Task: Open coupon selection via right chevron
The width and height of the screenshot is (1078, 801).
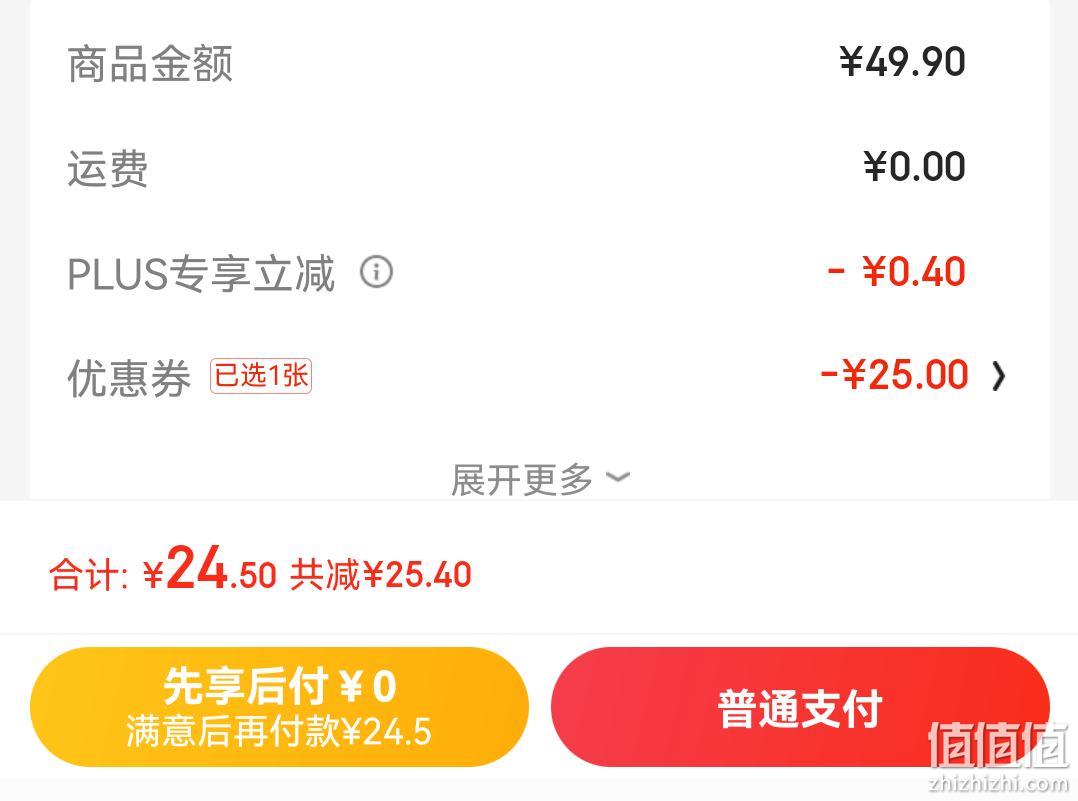Action: [x=999, y=376]
